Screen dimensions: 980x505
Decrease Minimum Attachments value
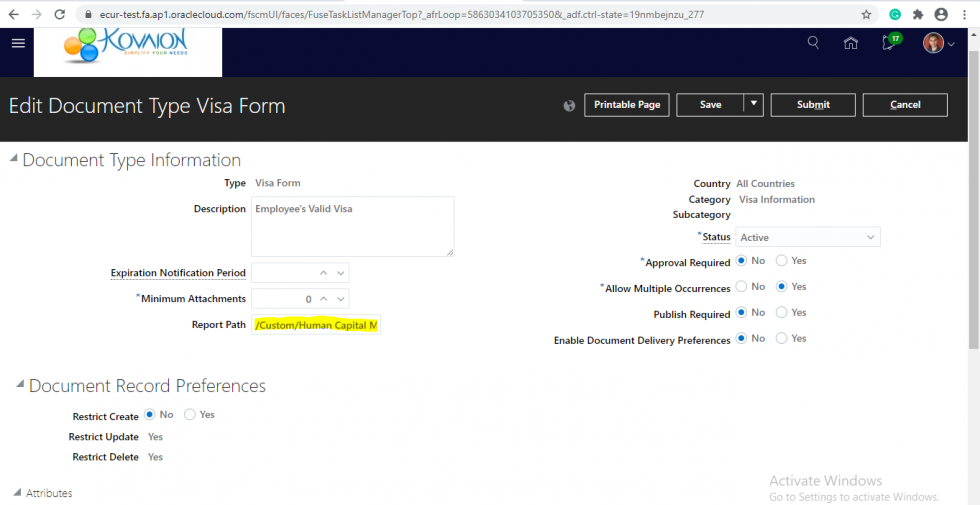[x=341, y=299]
